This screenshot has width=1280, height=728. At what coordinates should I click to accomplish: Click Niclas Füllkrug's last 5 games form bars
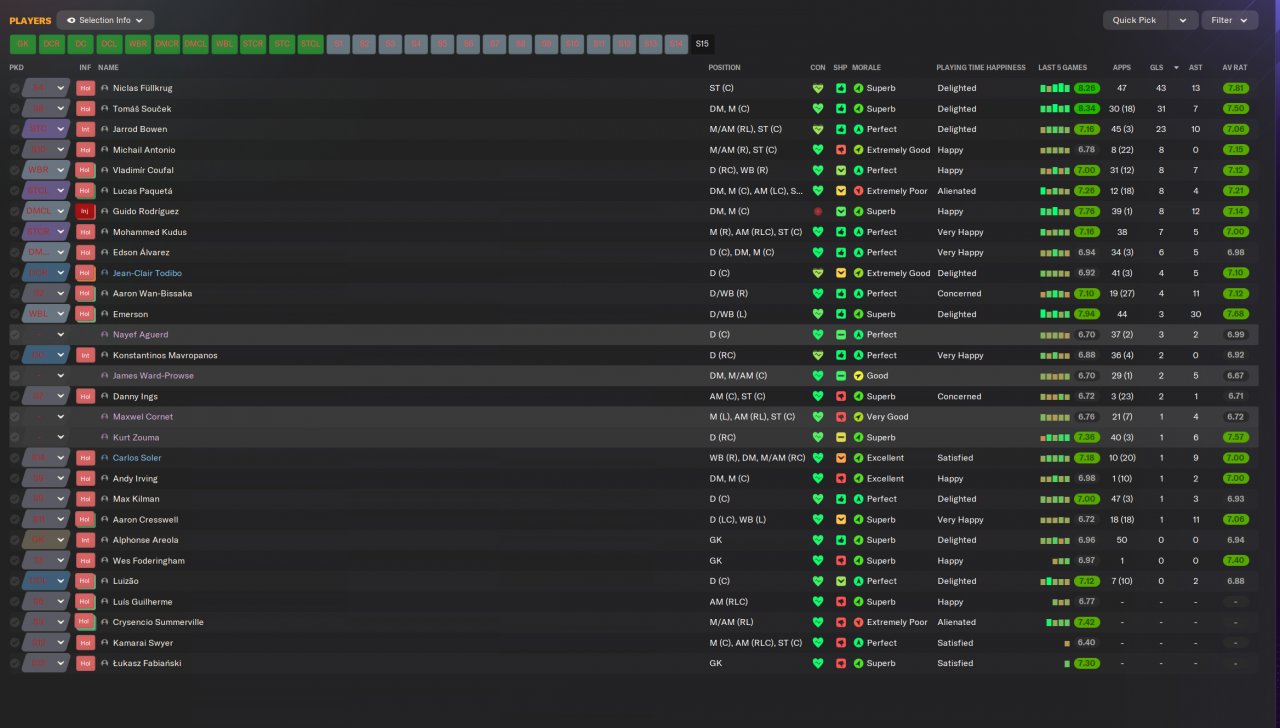[1055, 88]
